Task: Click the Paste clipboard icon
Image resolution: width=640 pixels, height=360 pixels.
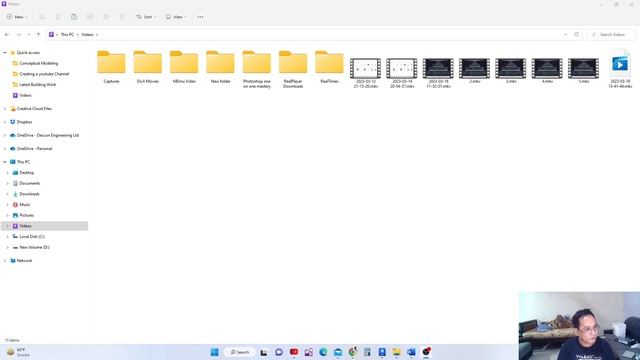Action: [x=74, y=17]
